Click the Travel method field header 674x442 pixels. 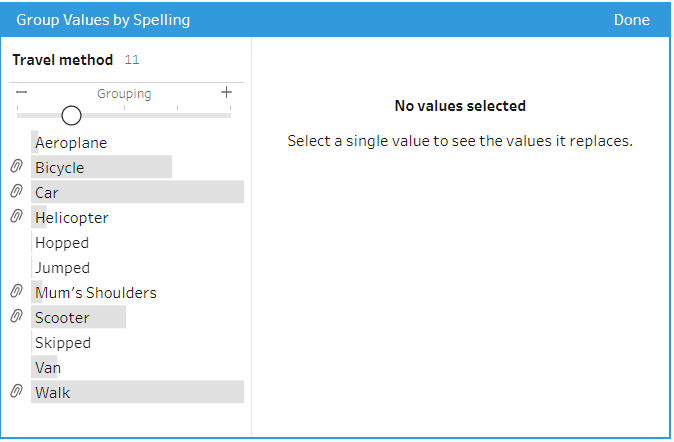point(63,60)
